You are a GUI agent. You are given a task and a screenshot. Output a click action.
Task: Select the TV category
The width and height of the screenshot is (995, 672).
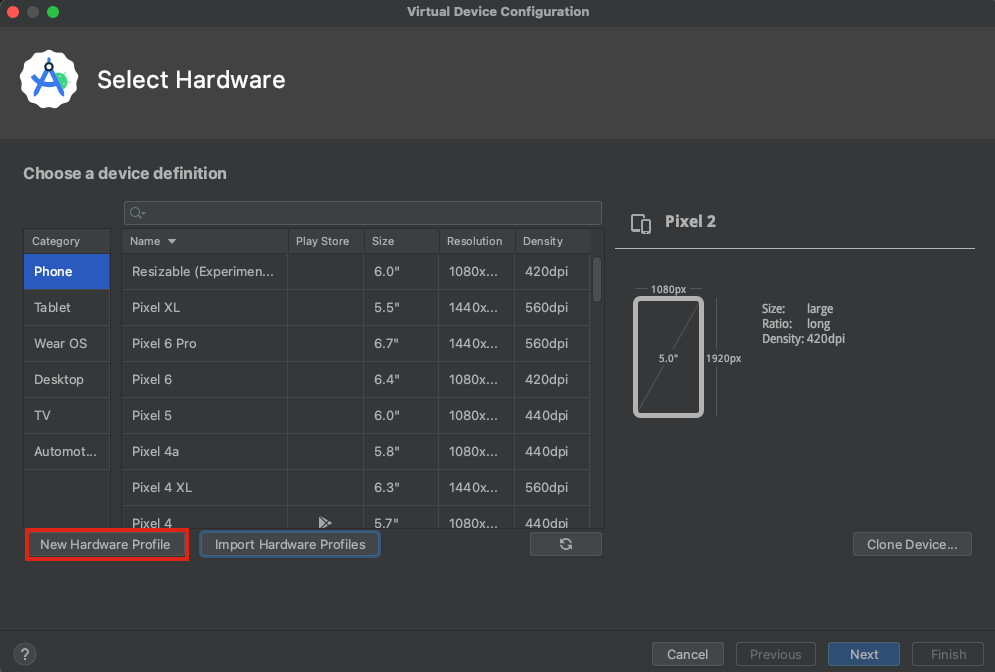(x=67, y=416)
